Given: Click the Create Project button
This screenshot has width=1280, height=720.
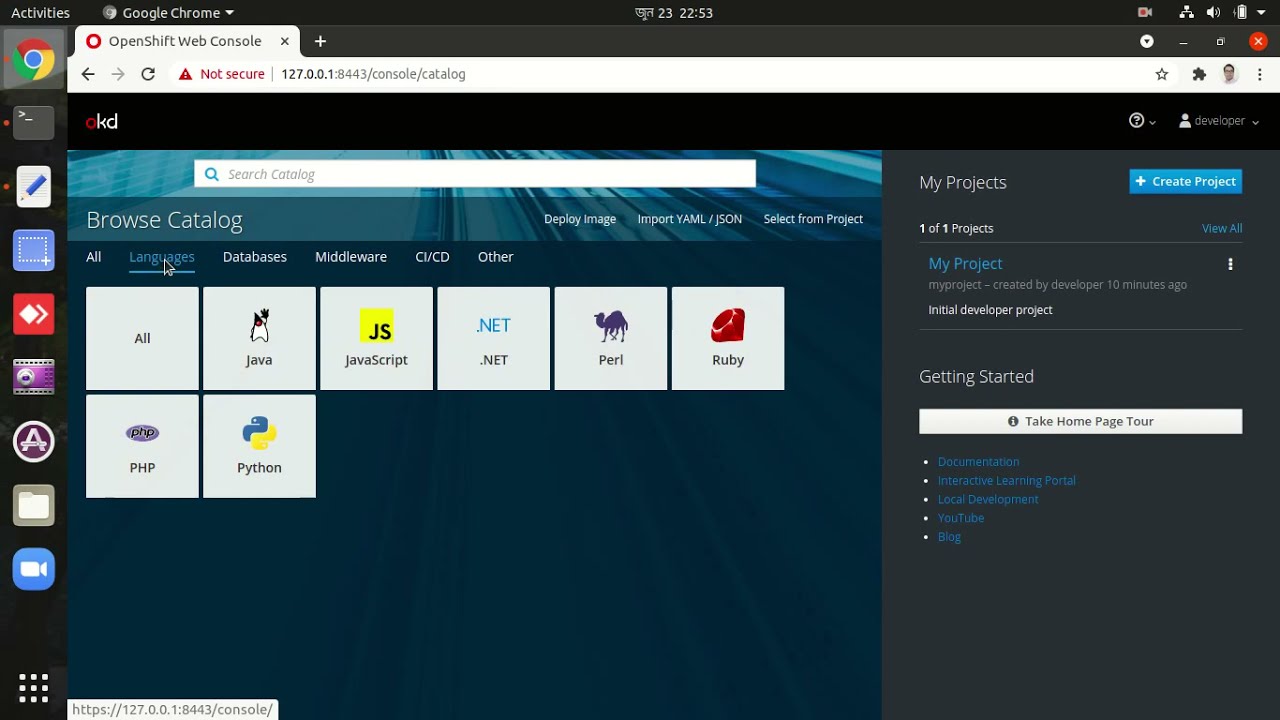Looking at the screenshot, I should (x=1186, y=181).
